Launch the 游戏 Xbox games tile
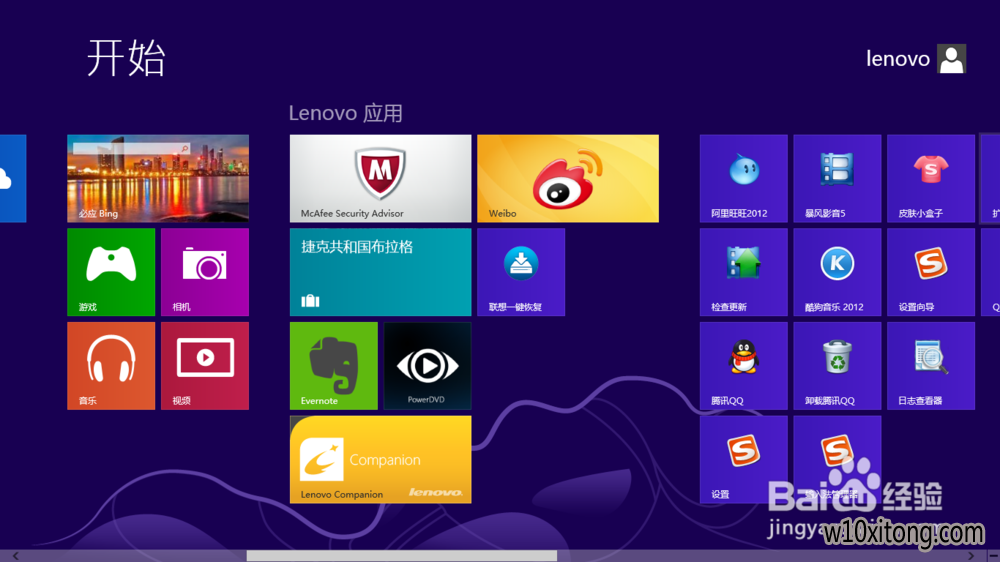 (x=111, y=272)
